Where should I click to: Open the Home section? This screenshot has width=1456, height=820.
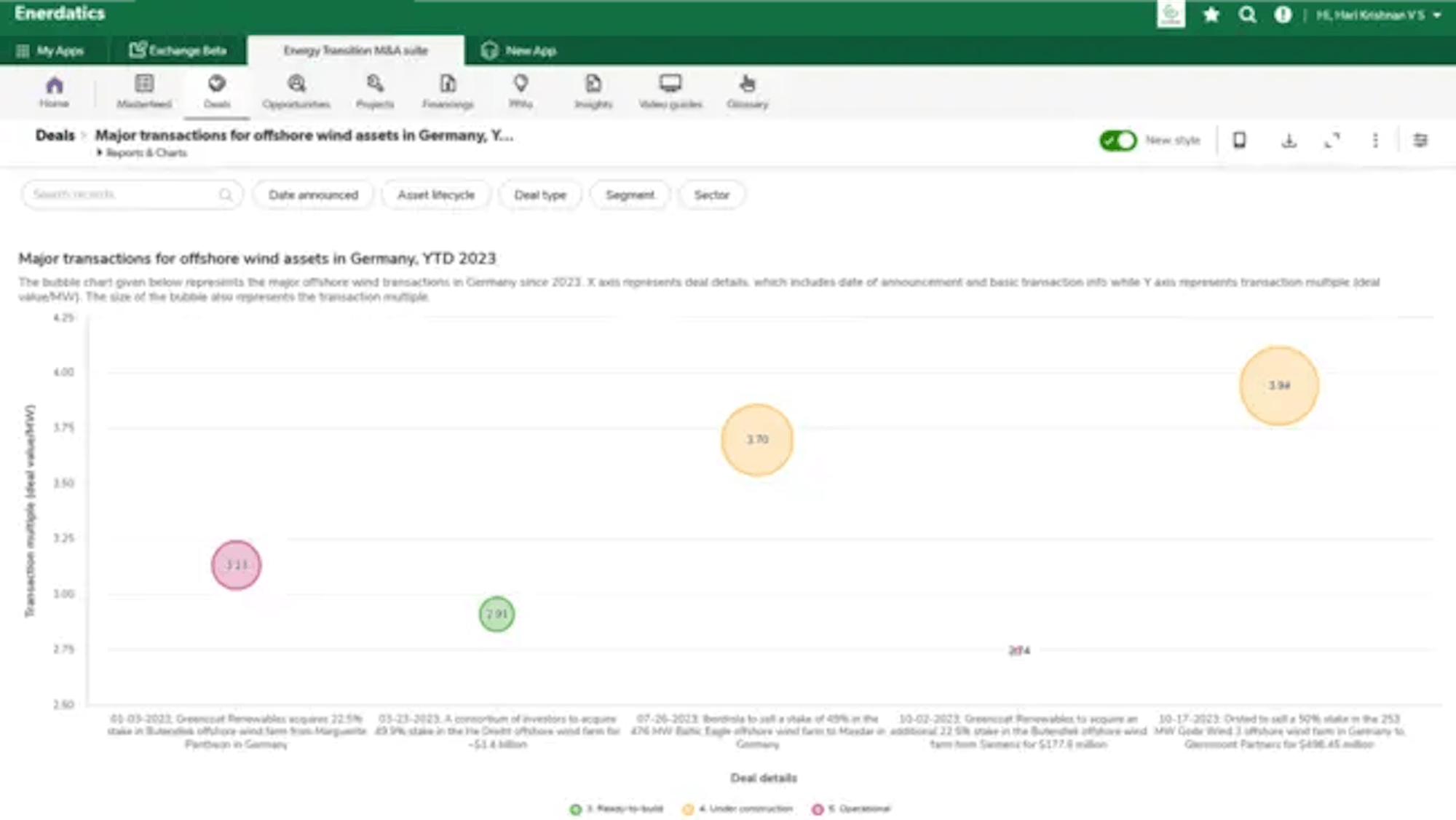click(x=54, y=92)
